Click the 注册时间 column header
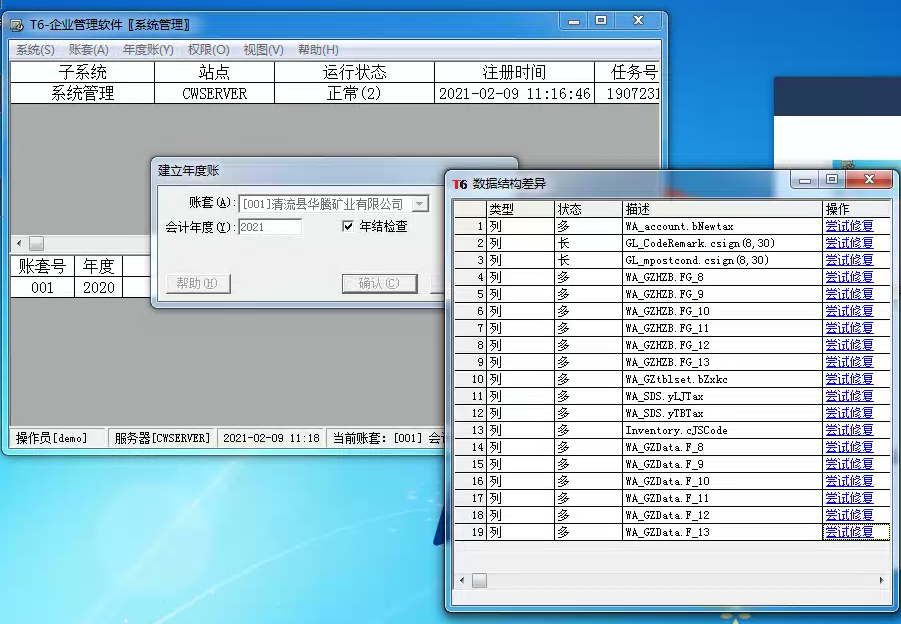901x624 pixels. point(514,72)
